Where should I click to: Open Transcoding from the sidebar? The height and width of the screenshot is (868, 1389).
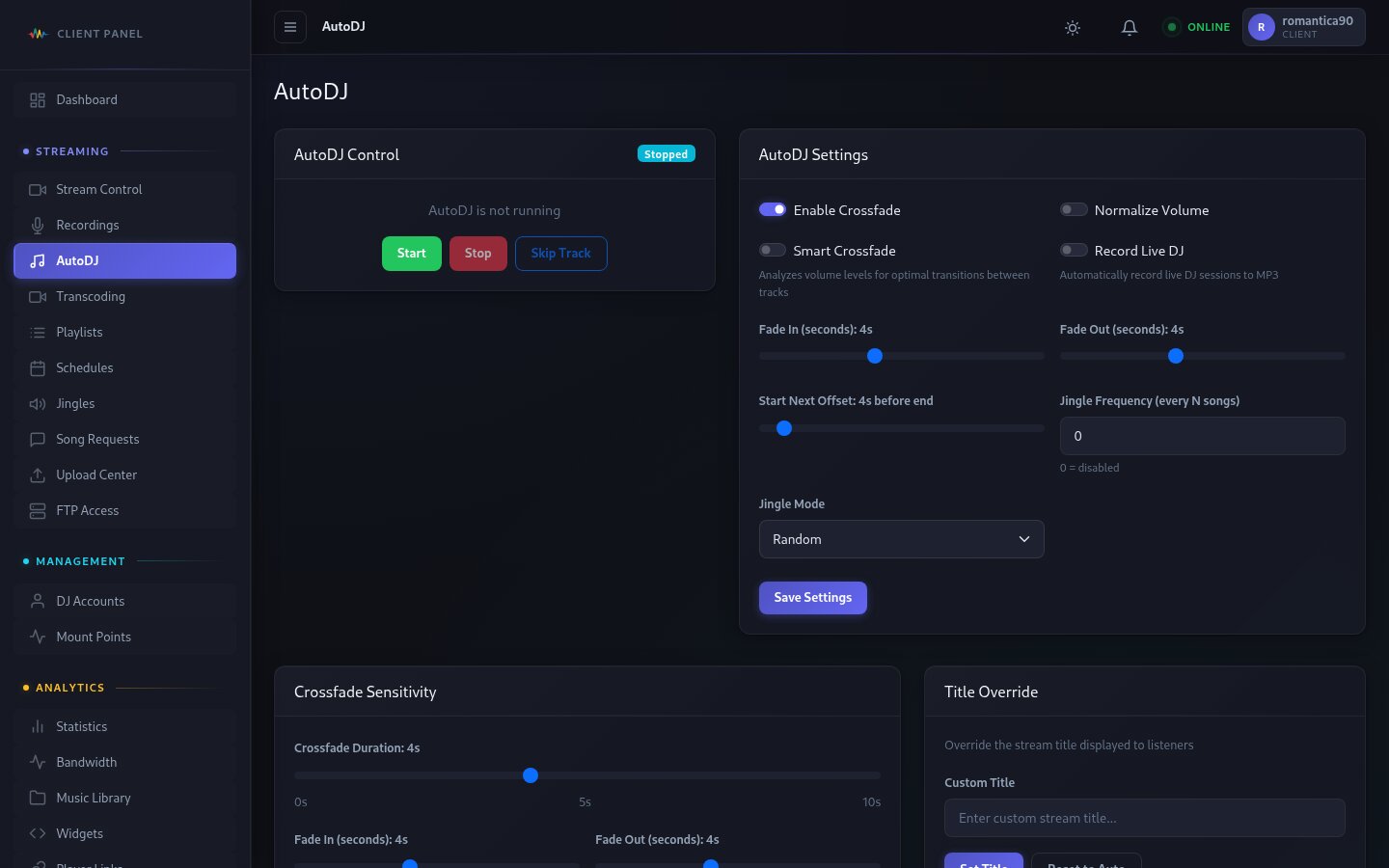(90, 296)
